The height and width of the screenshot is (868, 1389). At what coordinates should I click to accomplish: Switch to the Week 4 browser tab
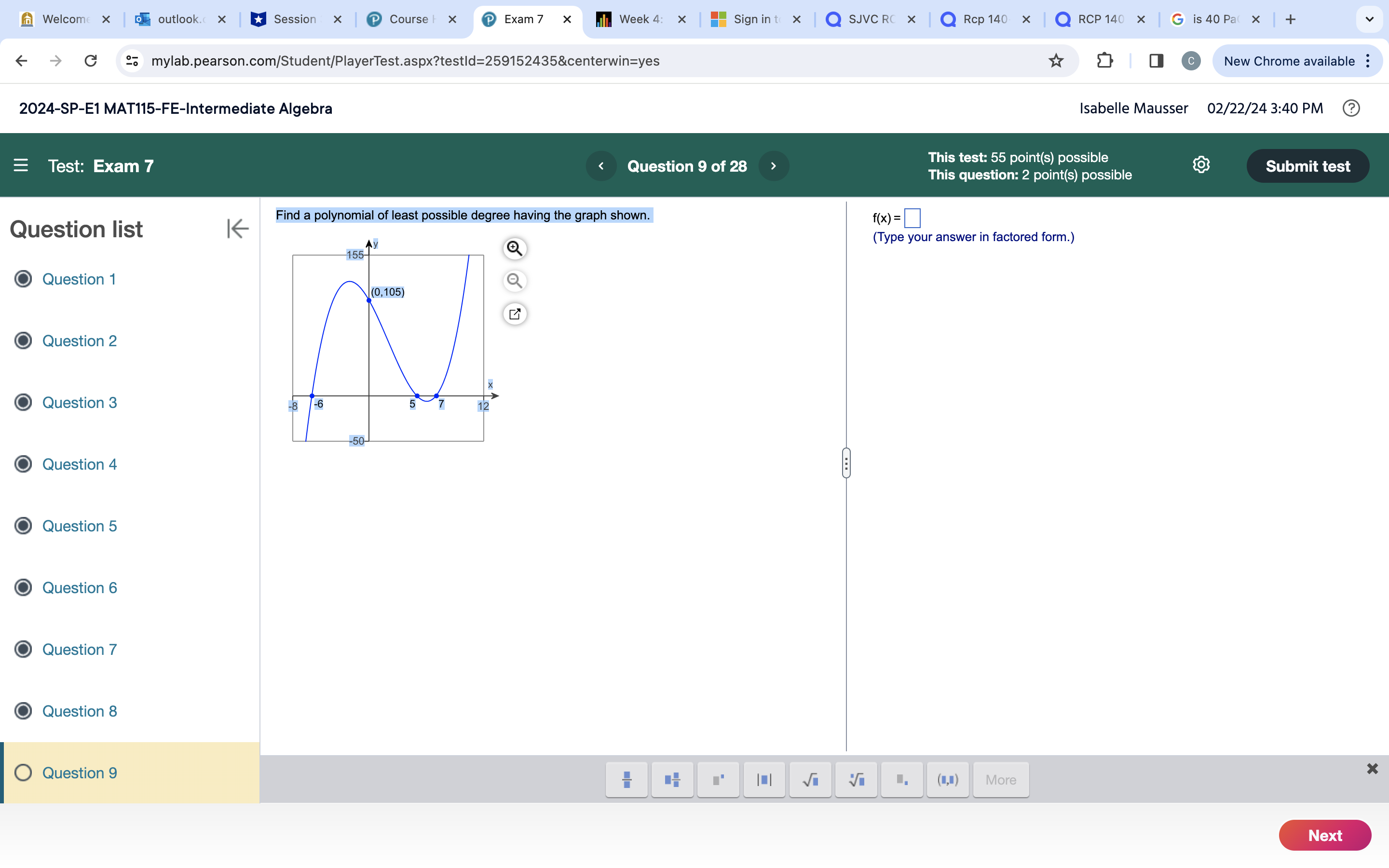[640, 19]
